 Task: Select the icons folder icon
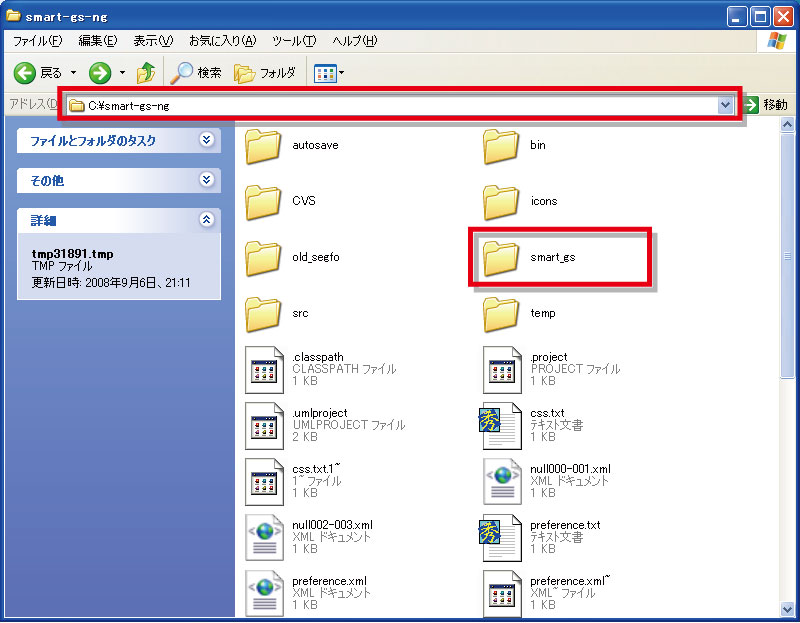point(501,203)
